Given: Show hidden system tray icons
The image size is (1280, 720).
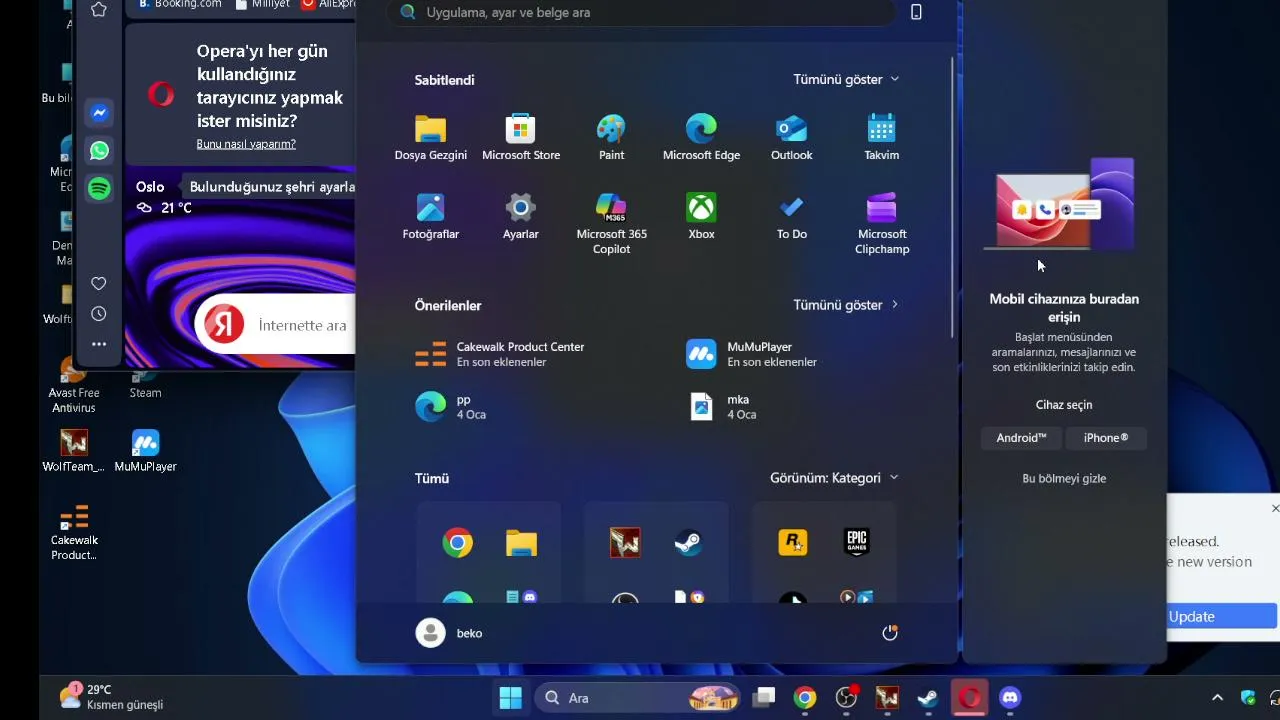Looking at the screenshot, I should click(x=1217, y=698).
